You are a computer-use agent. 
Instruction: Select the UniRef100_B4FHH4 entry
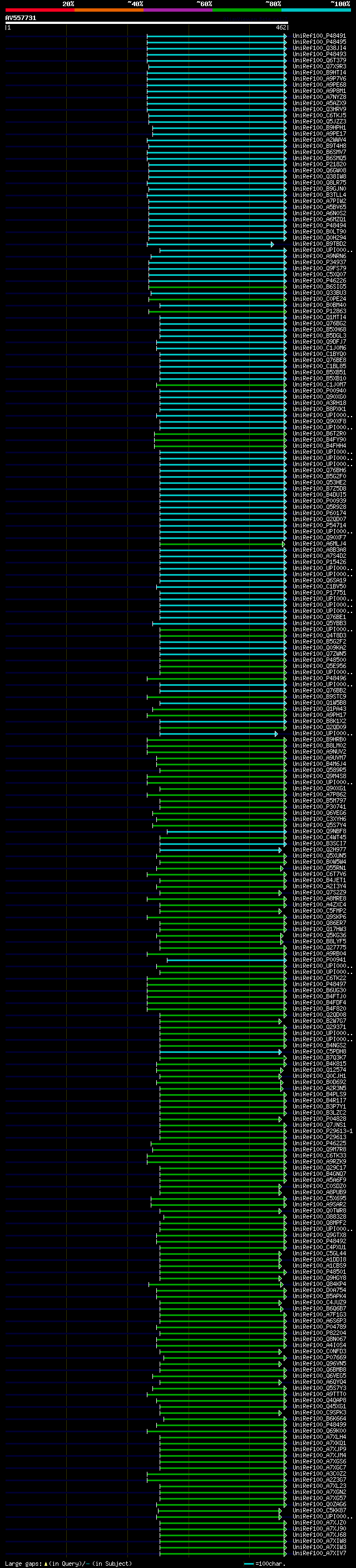point(319,446)
